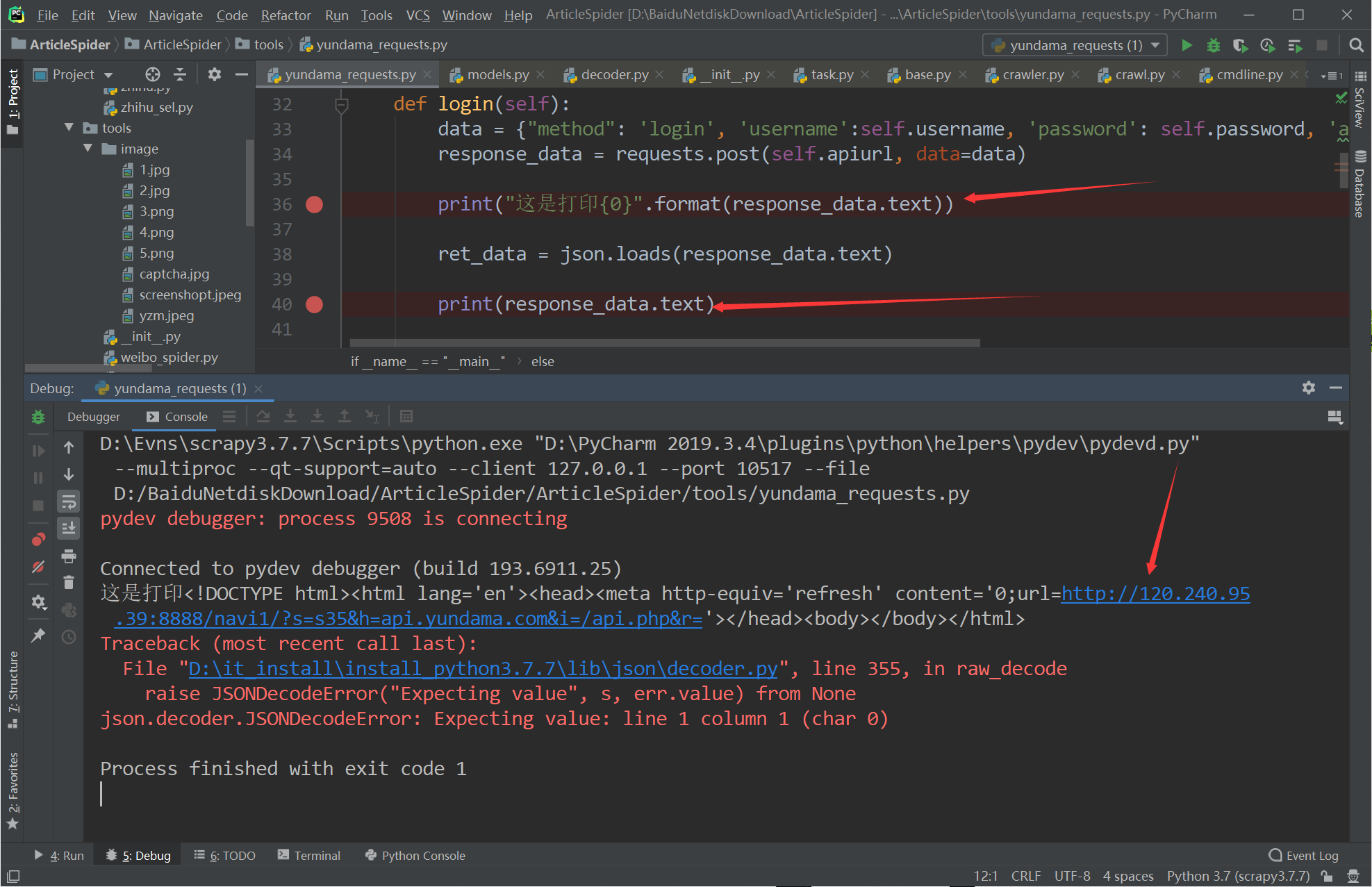The height and width of the screenshot is (887, 1372).
Task: Click locate/scroll from source target icon
Action: [153, 74]
